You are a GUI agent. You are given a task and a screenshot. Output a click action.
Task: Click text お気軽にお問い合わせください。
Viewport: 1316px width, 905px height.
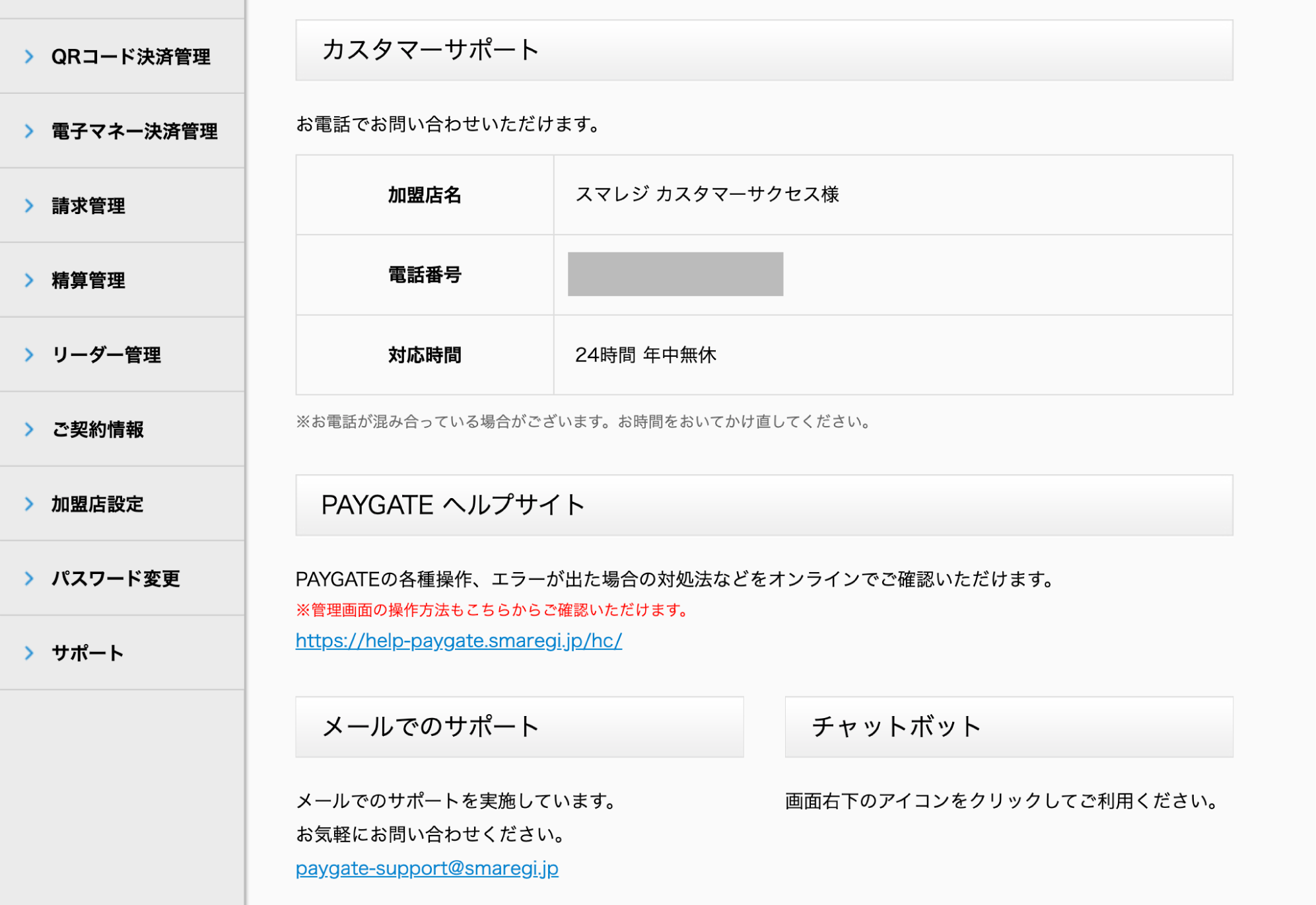click(430, 835)
